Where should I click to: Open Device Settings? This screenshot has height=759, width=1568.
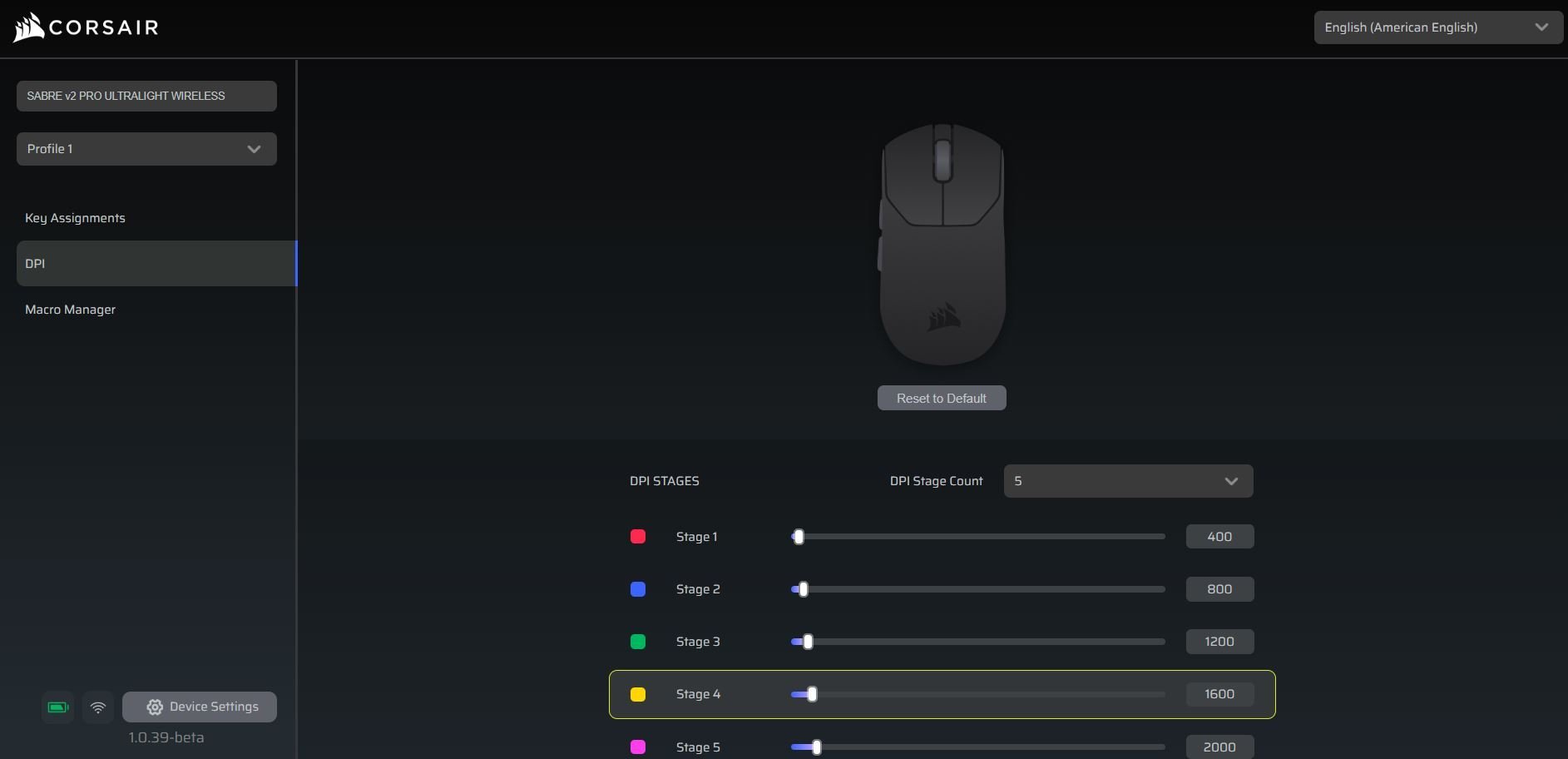200,707
